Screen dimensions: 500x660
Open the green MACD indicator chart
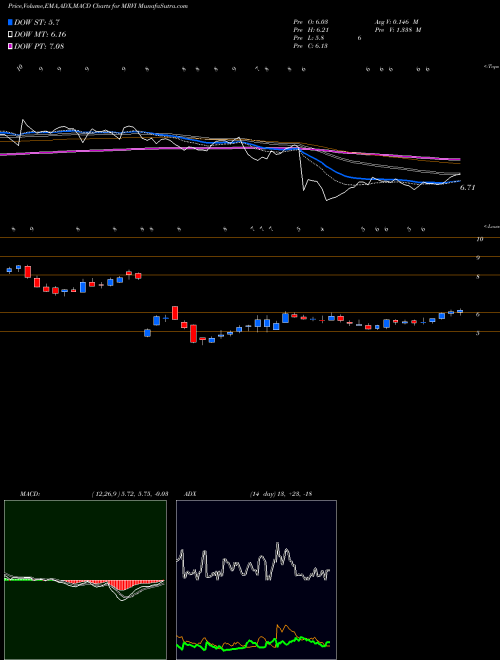(85, 580)
